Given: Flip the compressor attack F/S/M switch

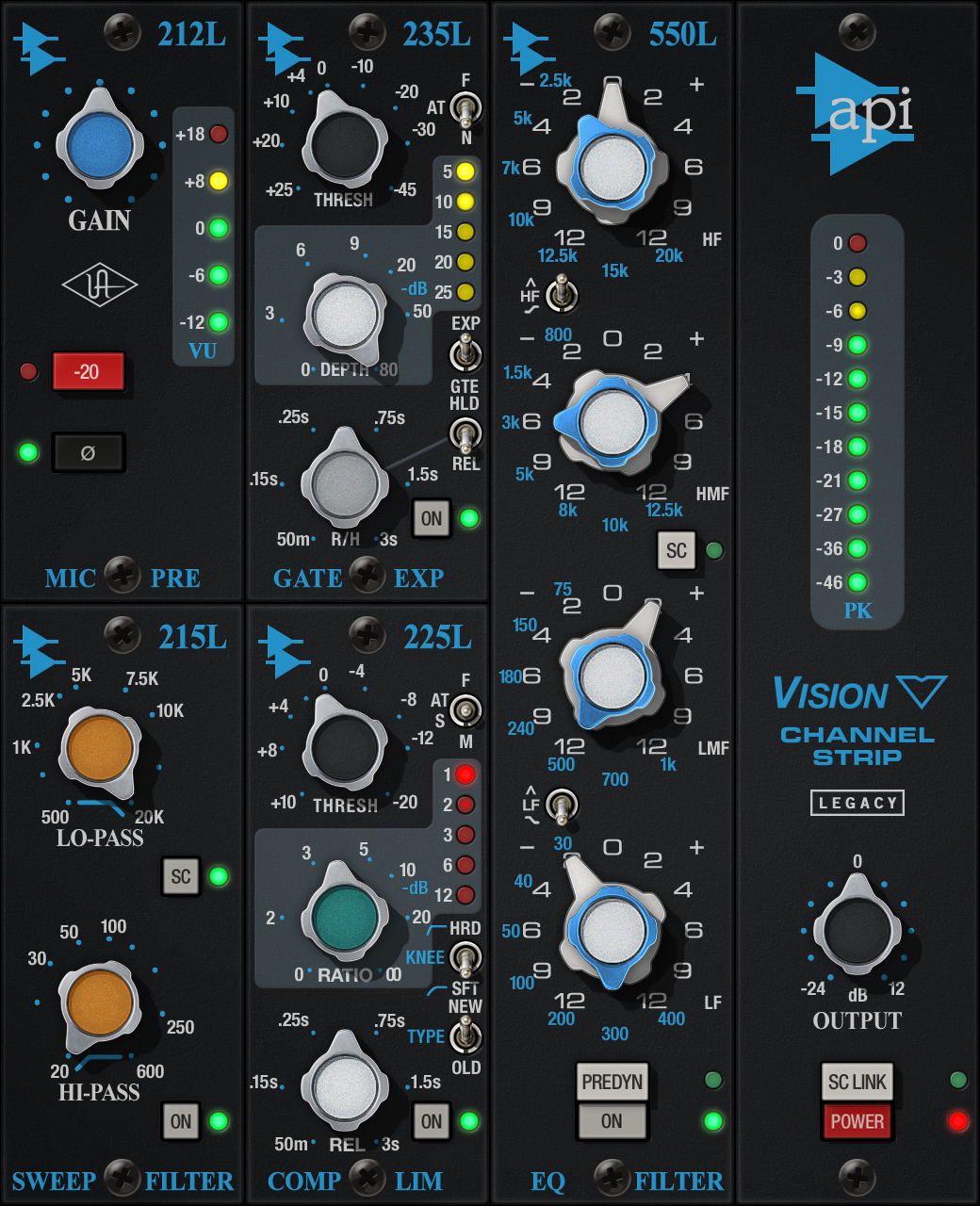Looking at the screenshot, I should [465, 710].
